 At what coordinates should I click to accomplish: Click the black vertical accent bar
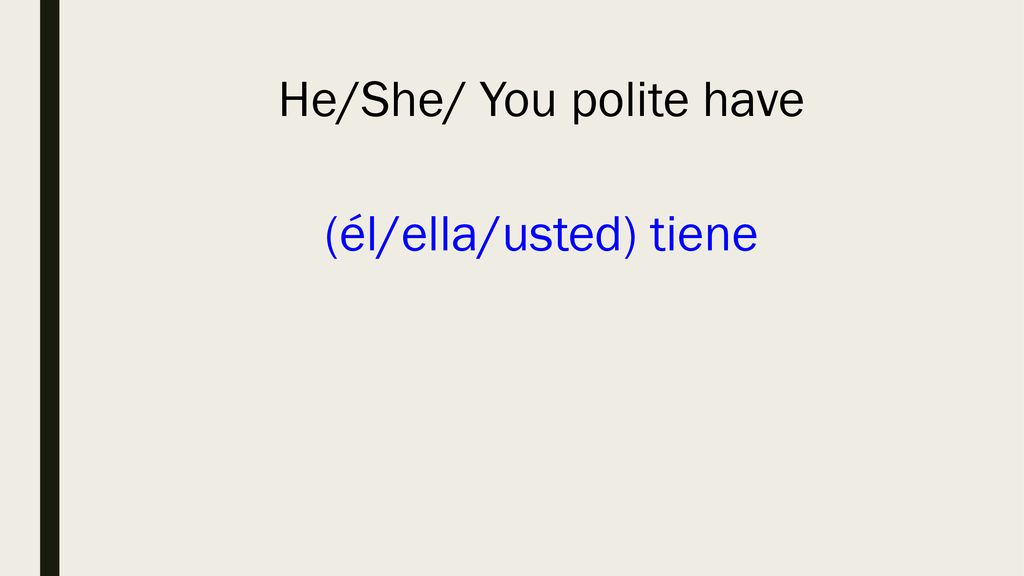click(x=50, y=288)
